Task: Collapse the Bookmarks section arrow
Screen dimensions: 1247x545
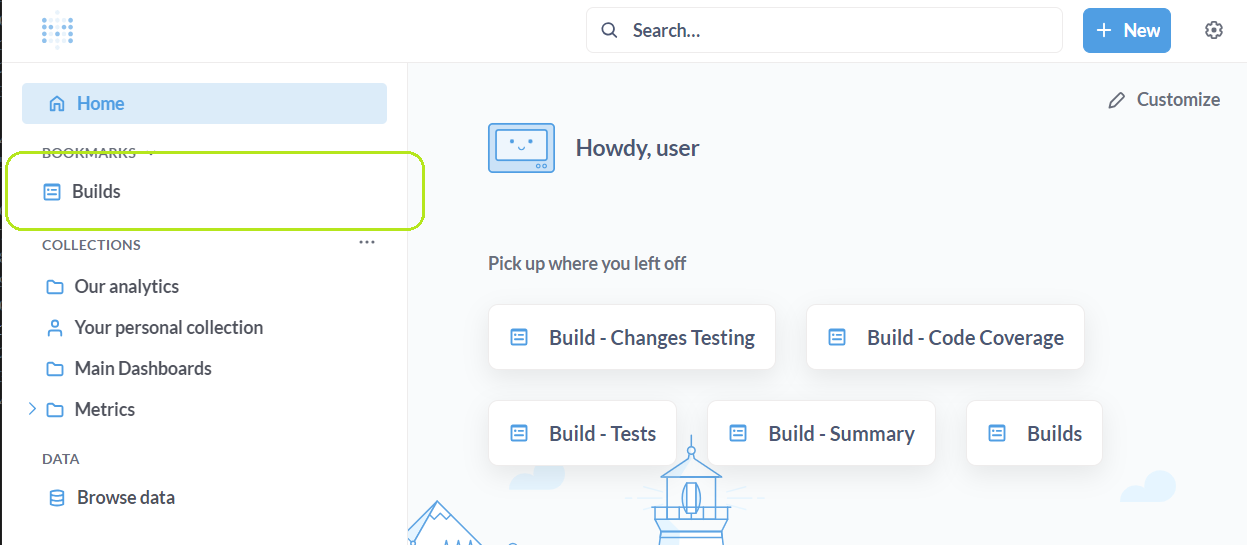Action: point(151,153)
